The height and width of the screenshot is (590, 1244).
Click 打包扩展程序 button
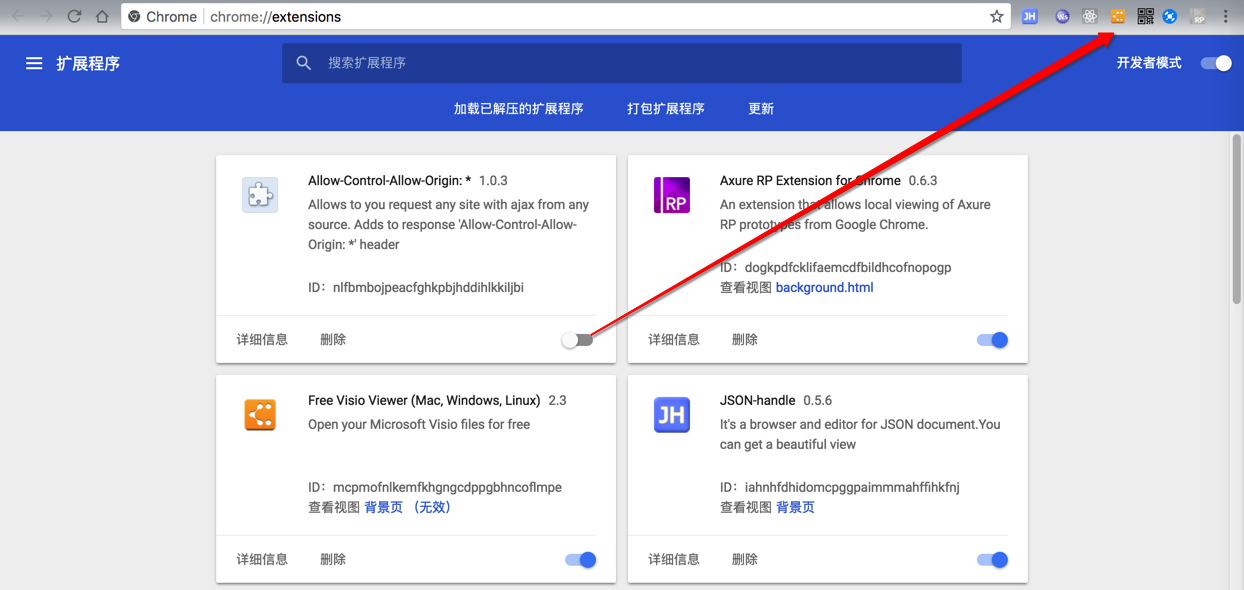666,109
